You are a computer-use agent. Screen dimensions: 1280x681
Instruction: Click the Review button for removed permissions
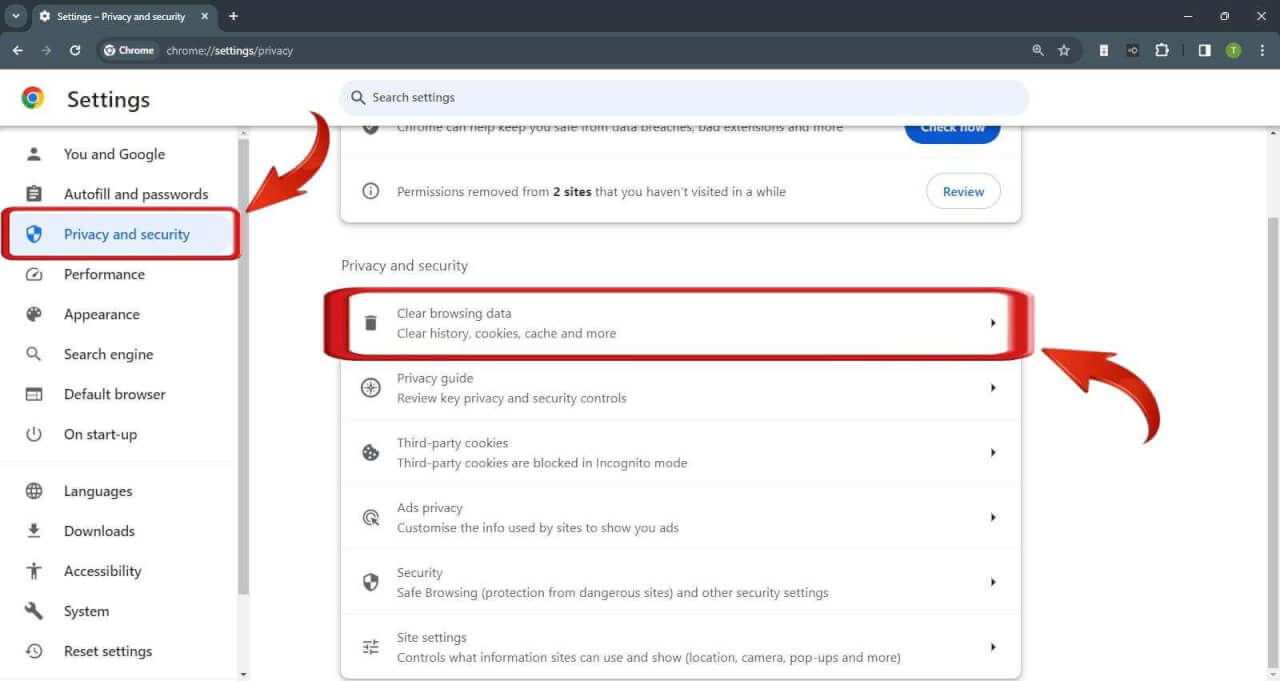point(962,191)
